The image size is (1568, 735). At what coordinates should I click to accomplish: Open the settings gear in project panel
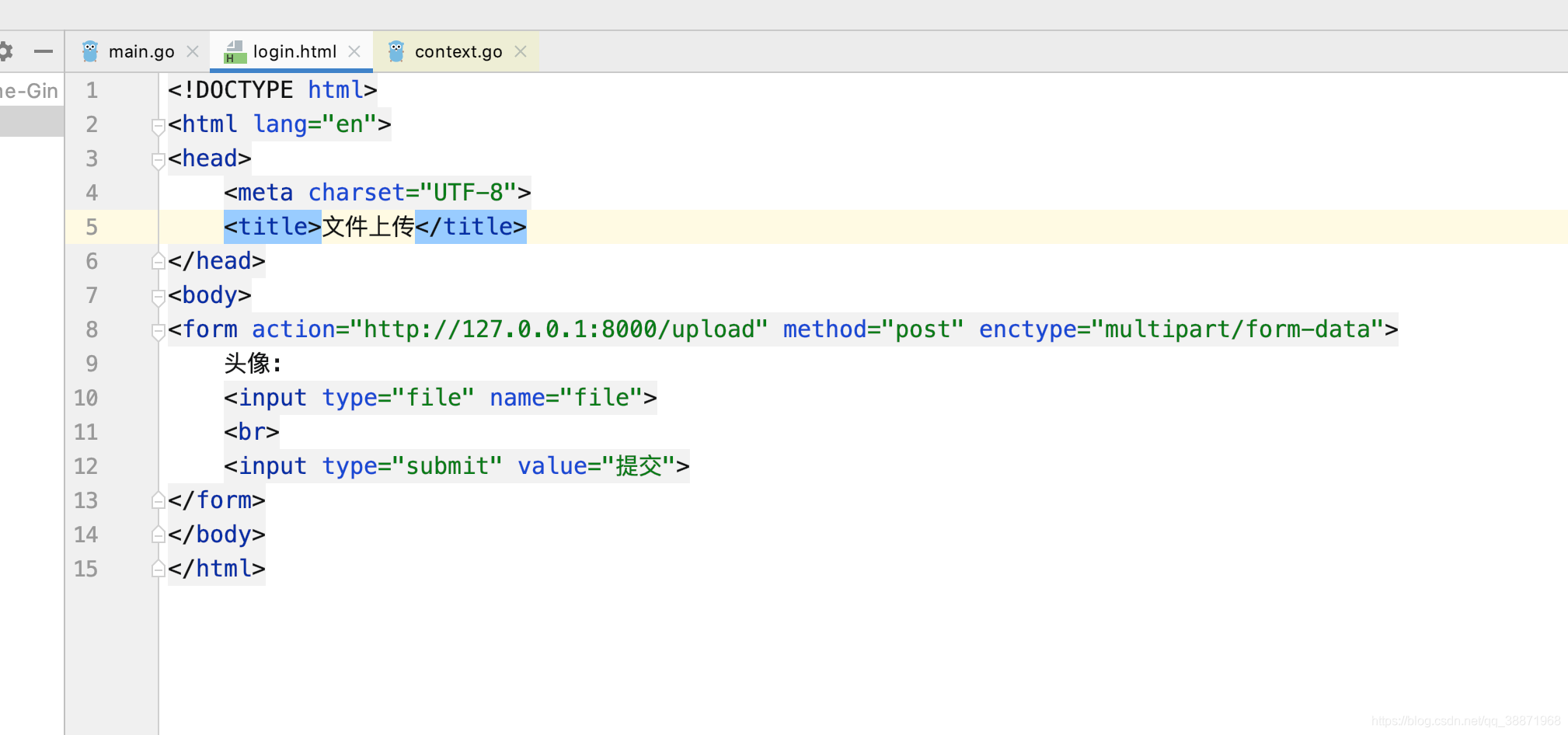(5, 52)
